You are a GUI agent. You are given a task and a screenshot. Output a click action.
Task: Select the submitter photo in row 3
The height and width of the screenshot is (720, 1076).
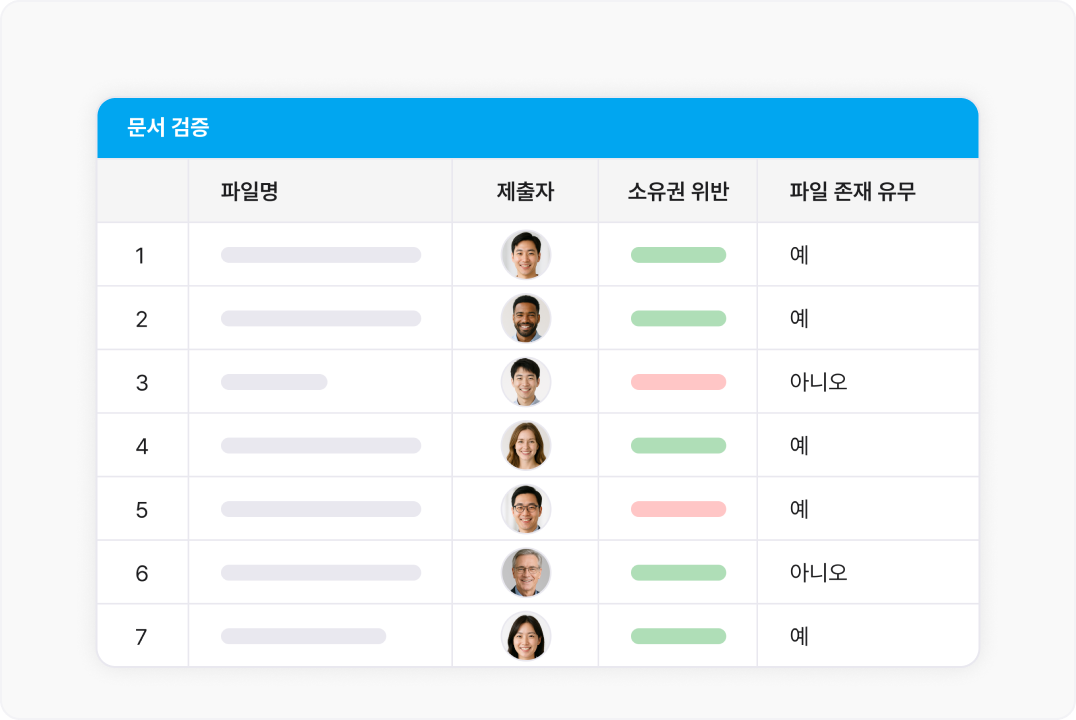526,382
